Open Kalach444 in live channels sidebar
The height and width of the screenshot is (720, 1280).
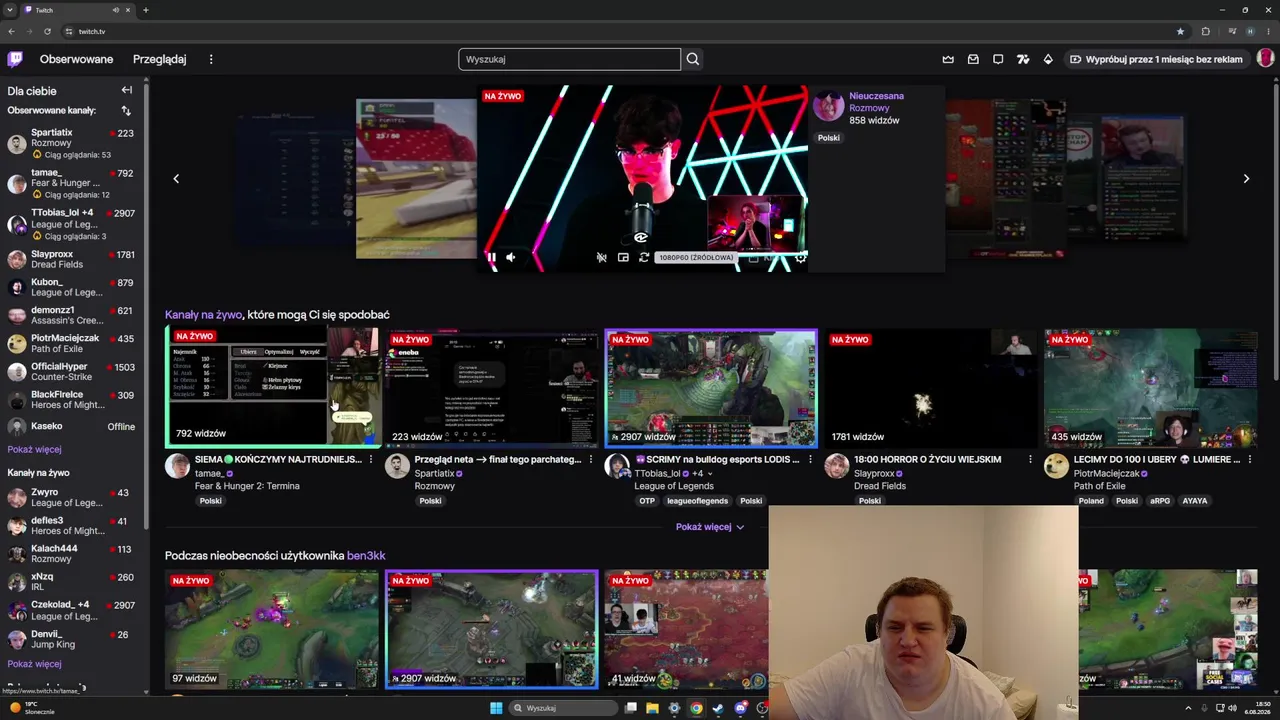pos(70,553)
